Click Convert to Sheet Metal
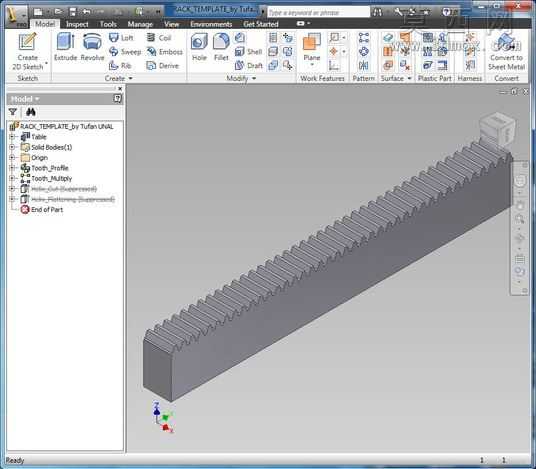The height and width of the screenshot is (469, 536). coord(506,51)
